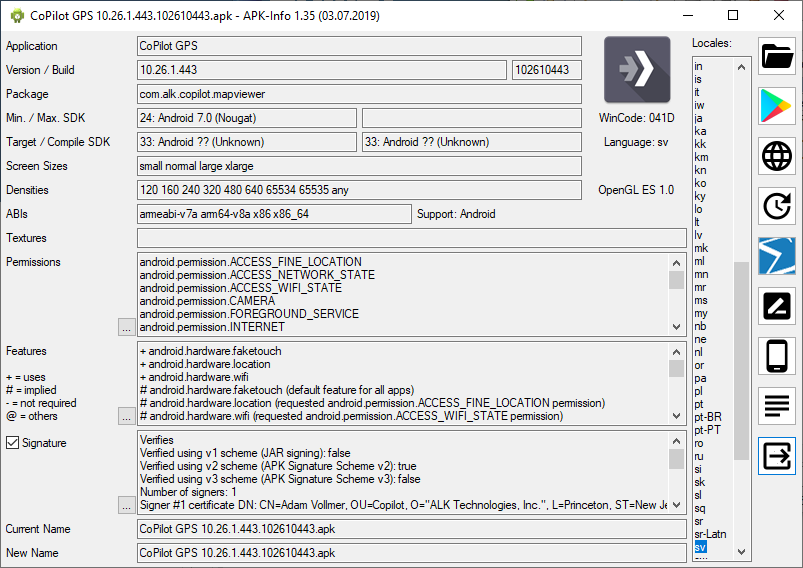Image resolution: width=803 pixels, height=568 pixels.
Task: Click the Version field 10.26.1.443
Action: (x=322, y=70)
